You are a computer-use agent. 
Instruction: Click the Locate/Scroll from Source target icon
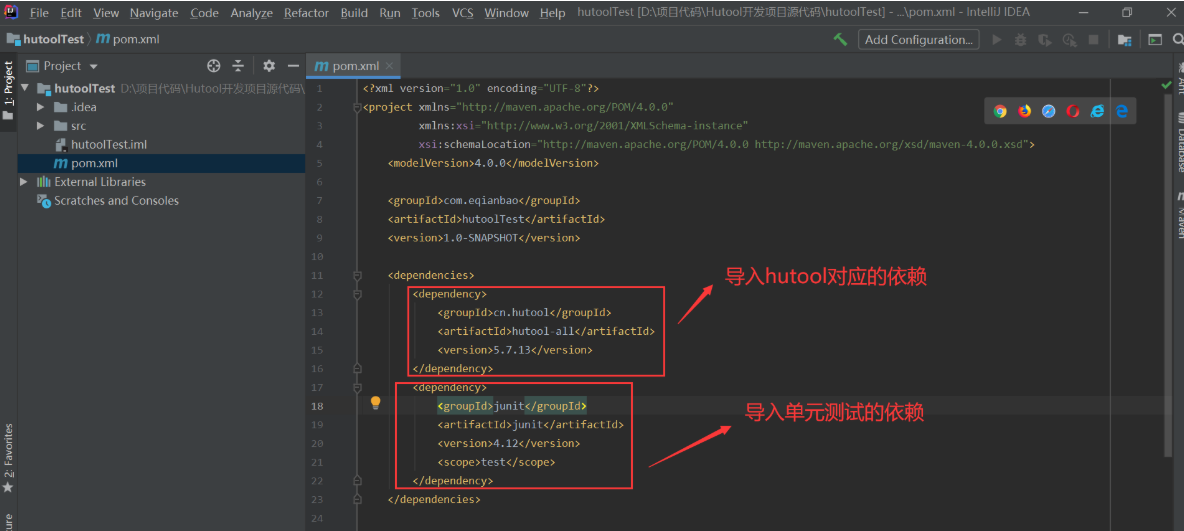214,66
